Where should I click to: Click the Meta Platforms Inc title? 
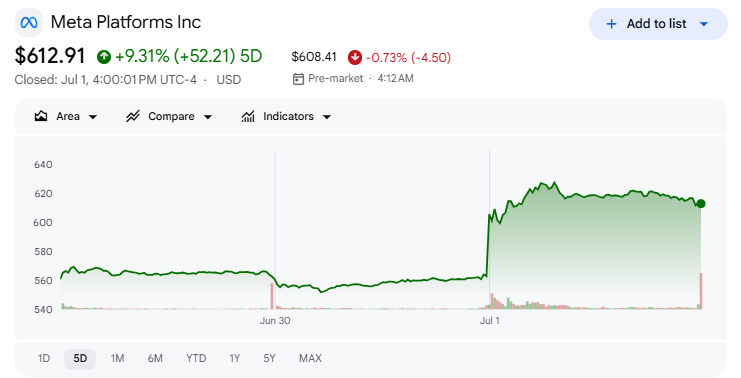[x=126, y=22]
